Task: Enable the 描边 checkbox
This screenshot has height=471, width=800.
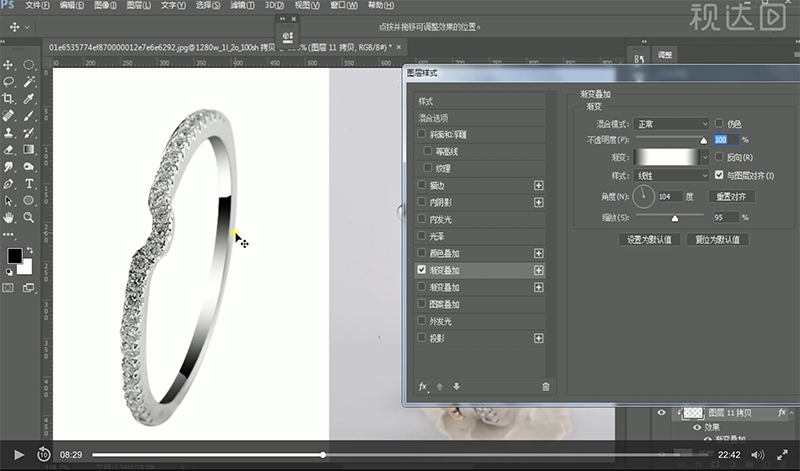Action: click(421, 185)
